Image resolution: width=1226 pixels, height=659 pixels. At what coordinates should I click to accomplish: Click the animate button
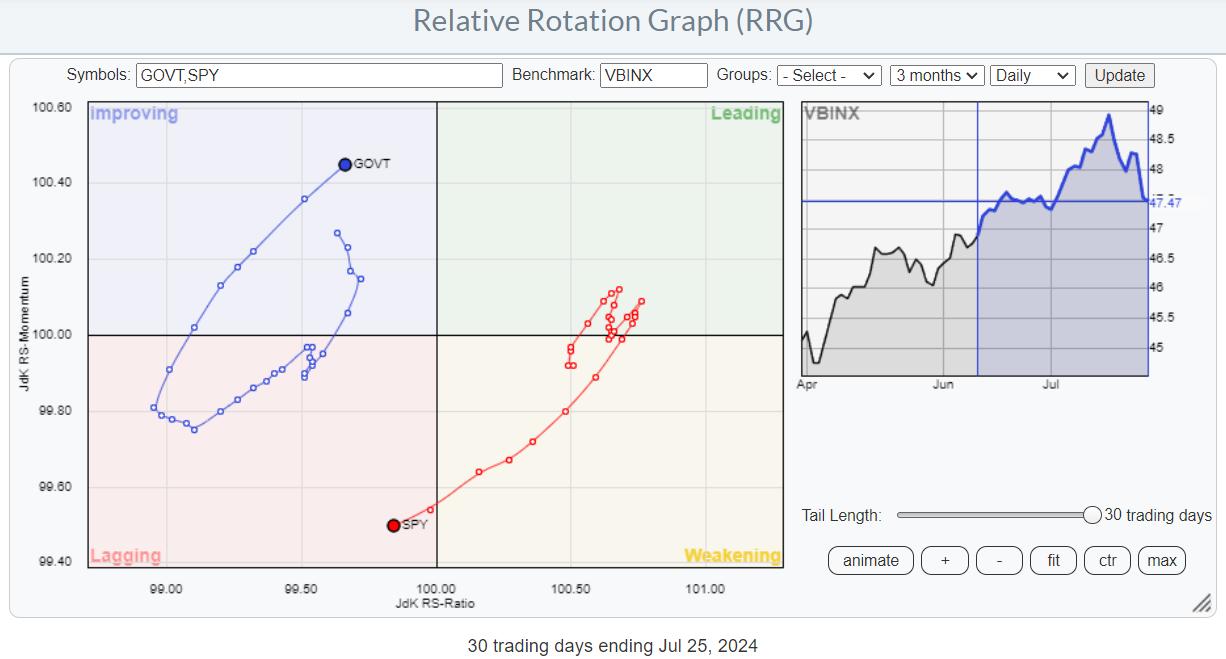pyautogui.click(x=870, y=561)
